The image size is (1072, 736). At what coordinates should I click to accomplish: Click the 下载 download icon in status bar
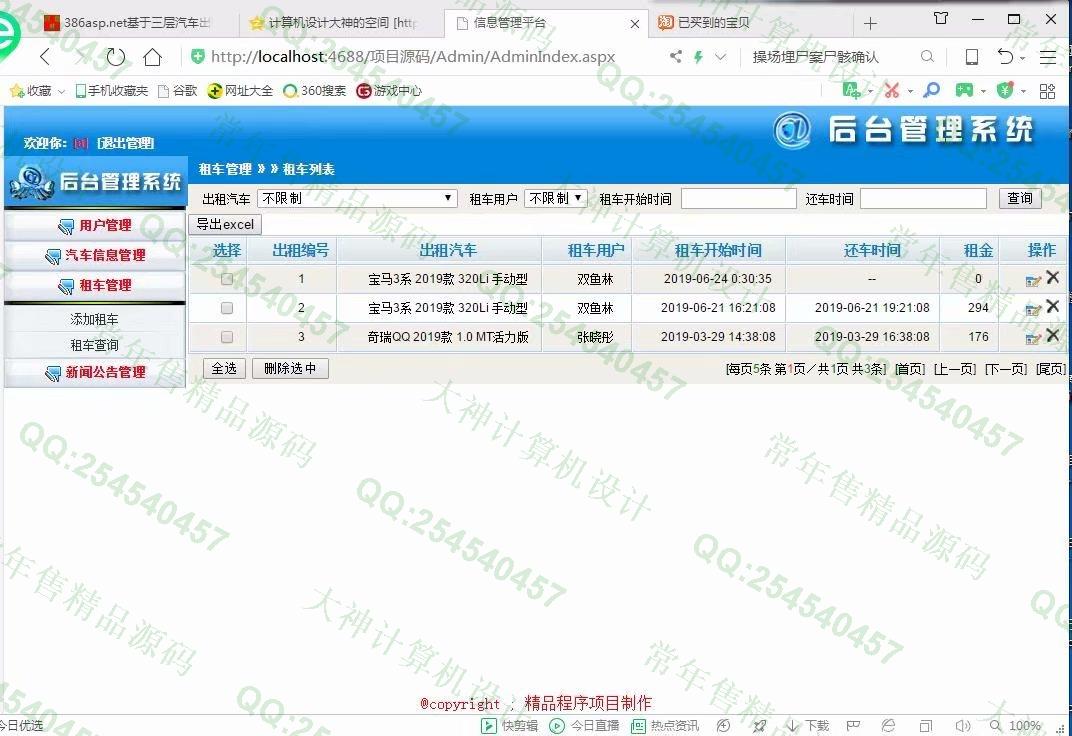pos(807,726)
